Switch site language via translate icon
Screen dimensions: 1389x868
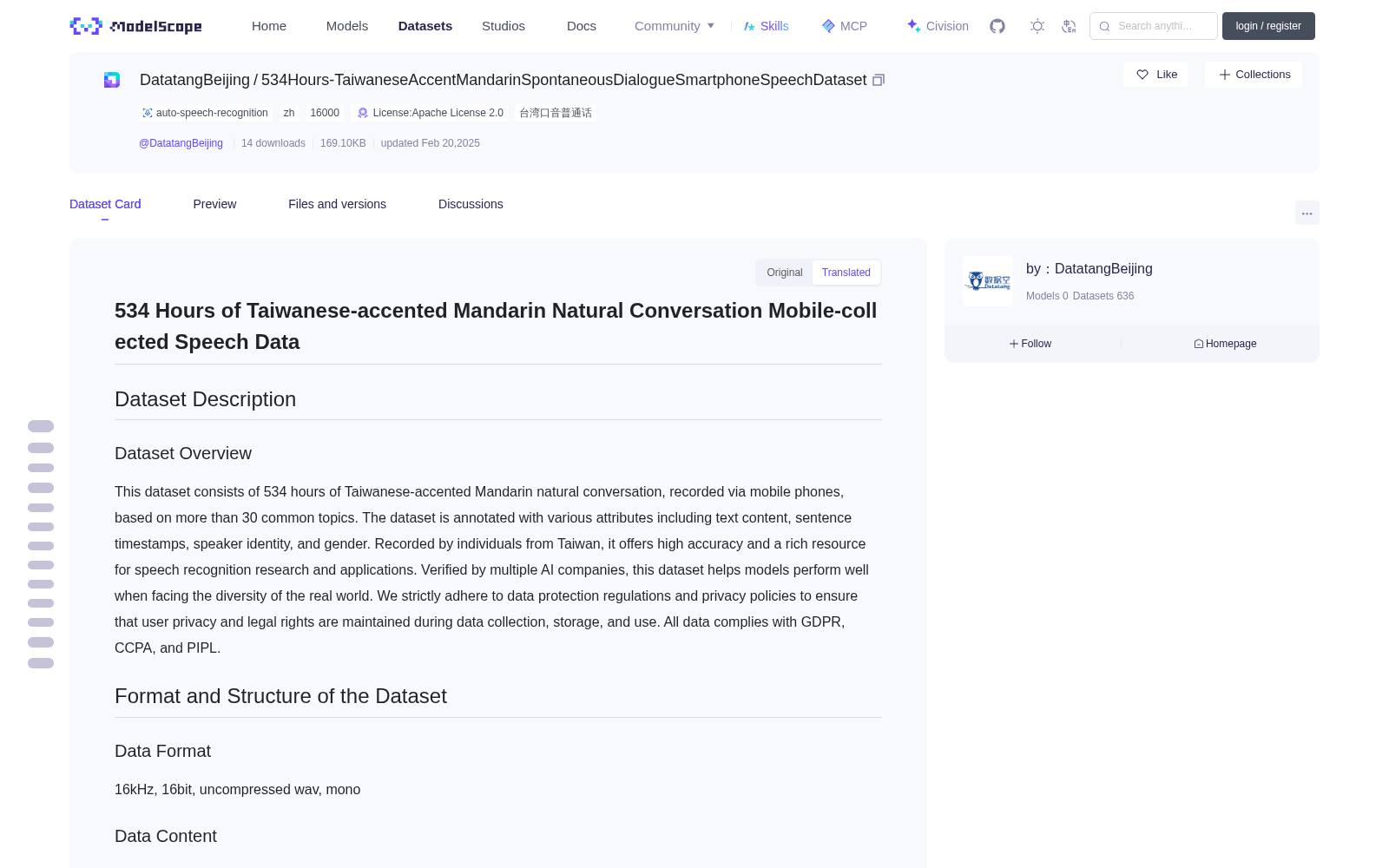click(x=1069, y=26)
